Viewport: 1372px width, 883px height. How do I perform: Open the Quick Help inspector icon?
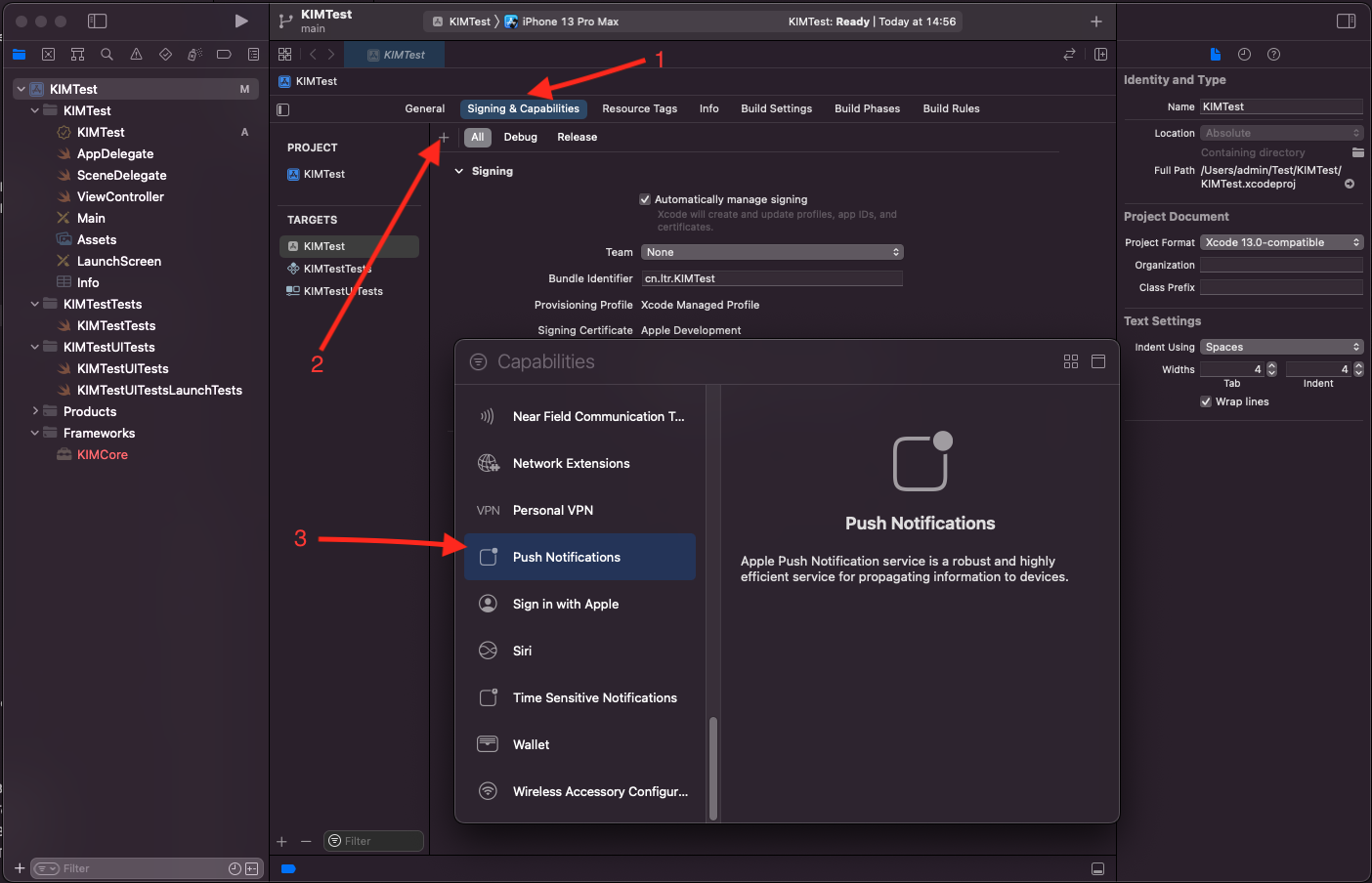[x=1273, y=55]
